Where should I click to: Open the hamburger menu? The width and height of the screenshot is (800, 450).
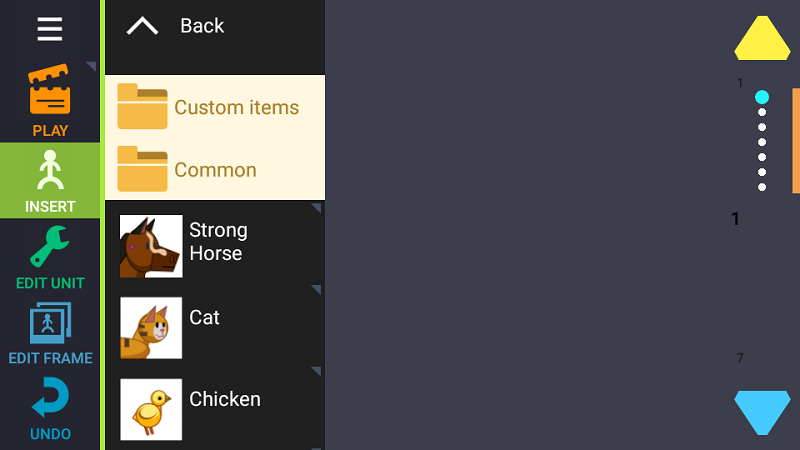pyautogui.click(x=50, y=29)
